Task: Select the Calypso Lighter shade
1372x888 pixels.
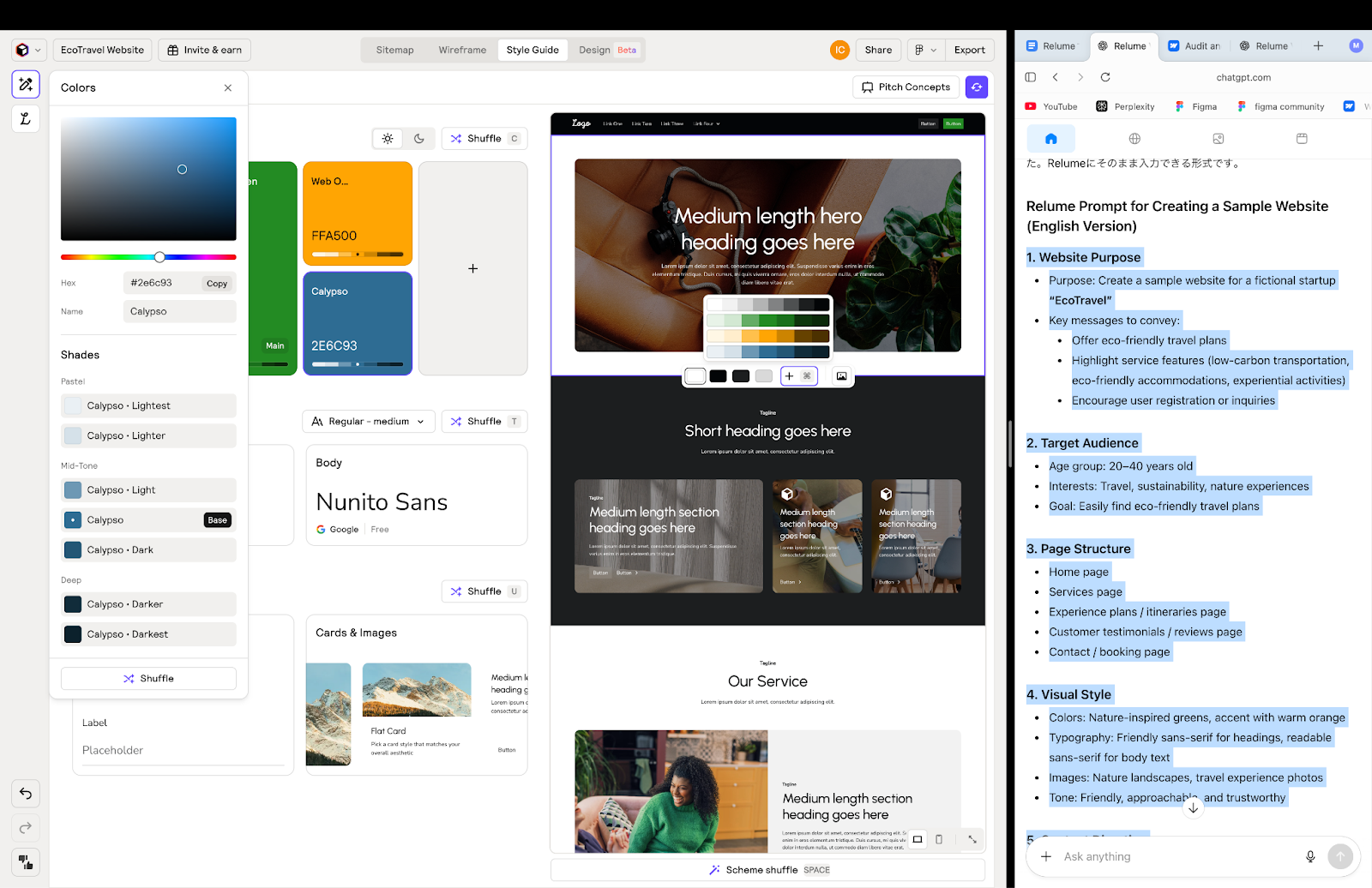Action: click(x=148, y=435)
